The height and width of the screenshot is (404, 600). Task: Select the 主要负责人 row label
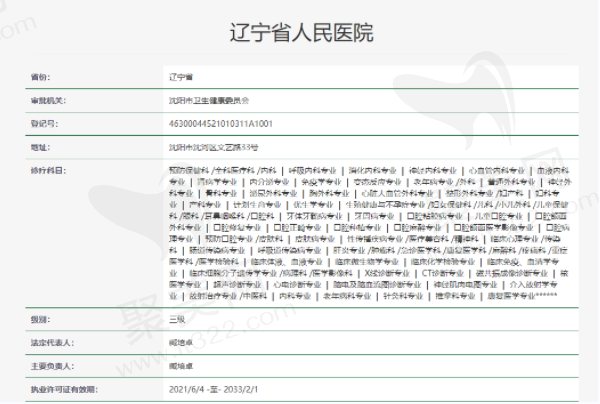pyautogui.click(x=52, y=367)
